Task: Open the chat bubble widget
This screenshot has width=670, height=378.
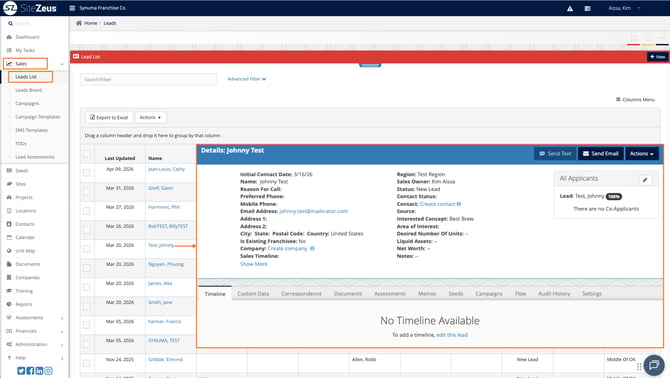Action: click(654, 365)
